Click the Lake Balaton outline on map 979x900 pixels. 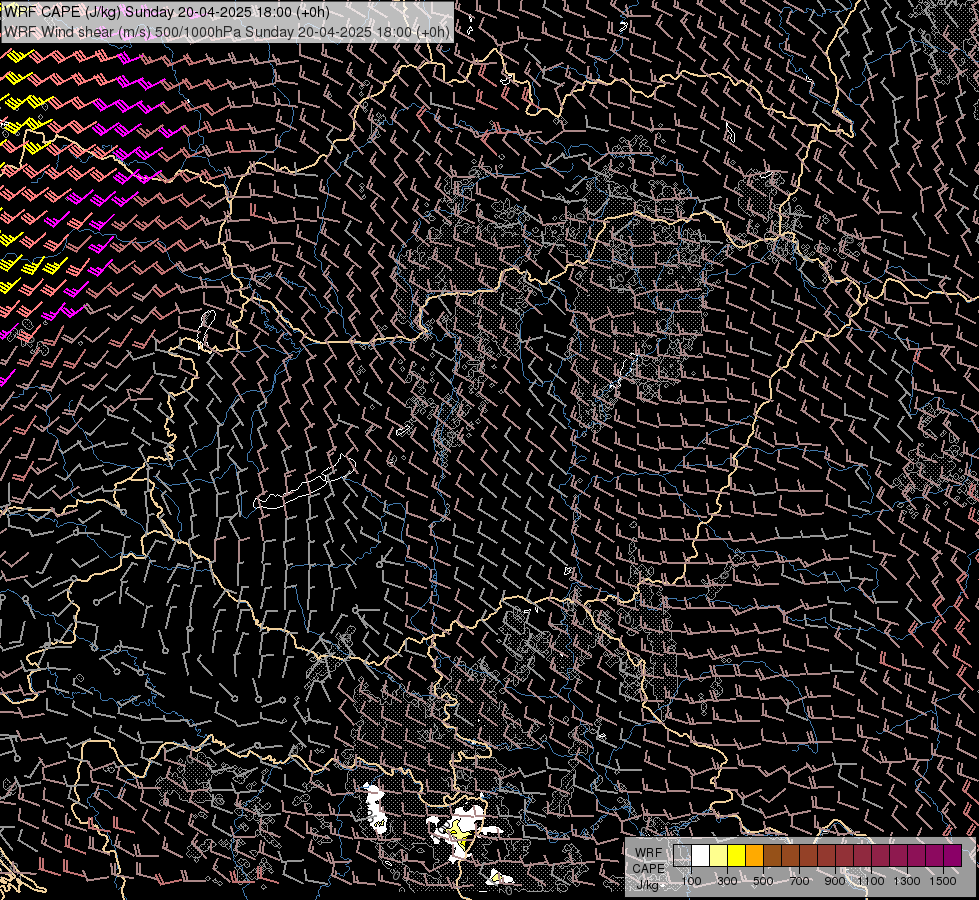[x=305, y=483]
